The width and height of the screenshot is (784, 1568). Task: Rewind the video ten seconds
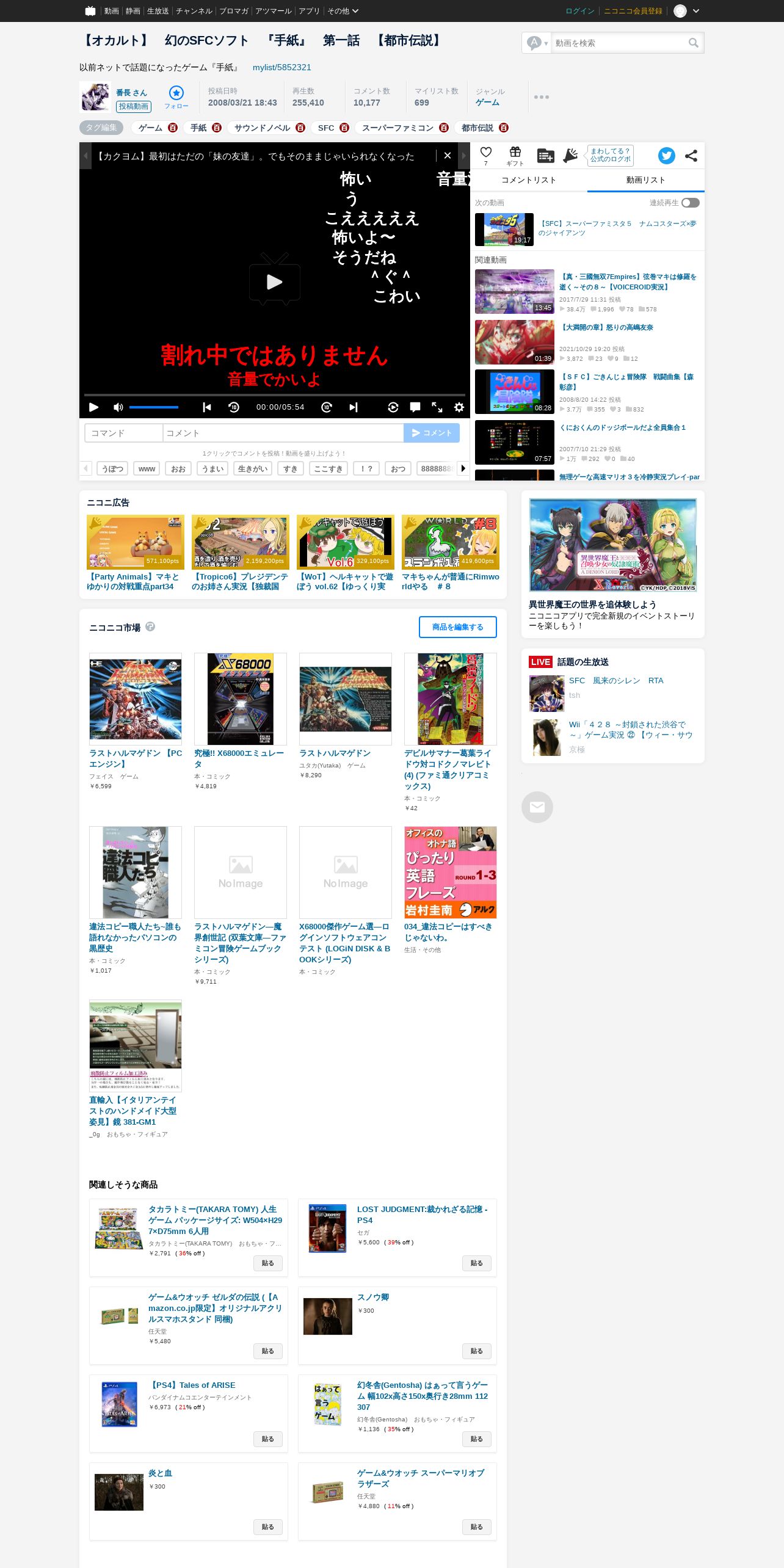click(234, 407)
